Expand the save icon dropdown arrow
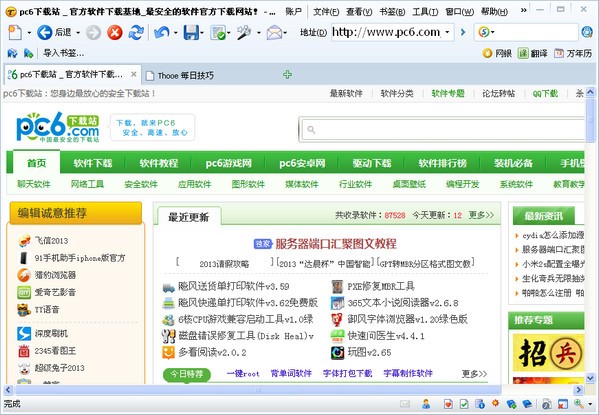Image resolution: width=599 pixels, height=415 pixels. click(x=202, y=33)
